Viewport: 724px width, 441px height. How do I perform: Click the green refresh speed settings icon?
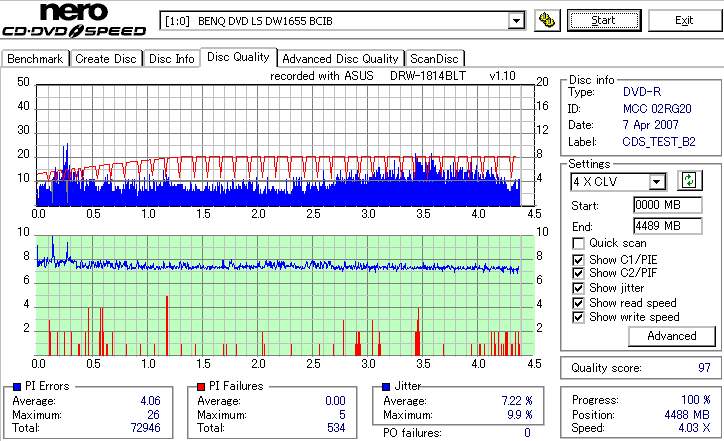[689, 181]
